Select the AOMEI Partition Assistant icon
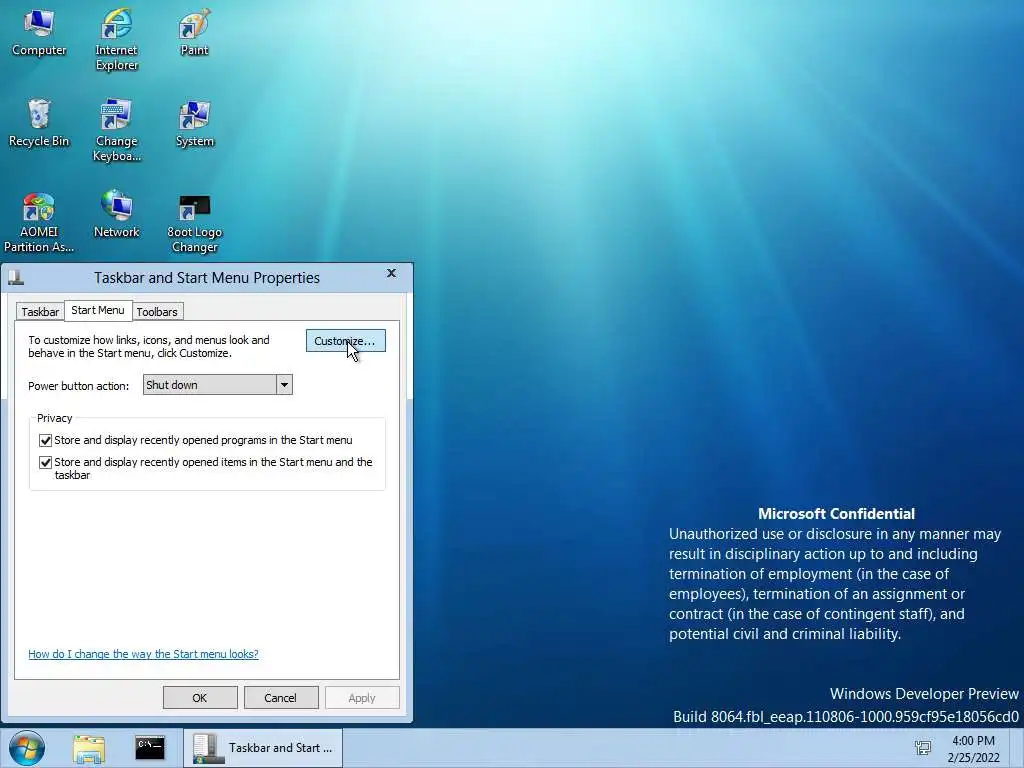Viewport: 1024px width, 768px height. [39, 222]
